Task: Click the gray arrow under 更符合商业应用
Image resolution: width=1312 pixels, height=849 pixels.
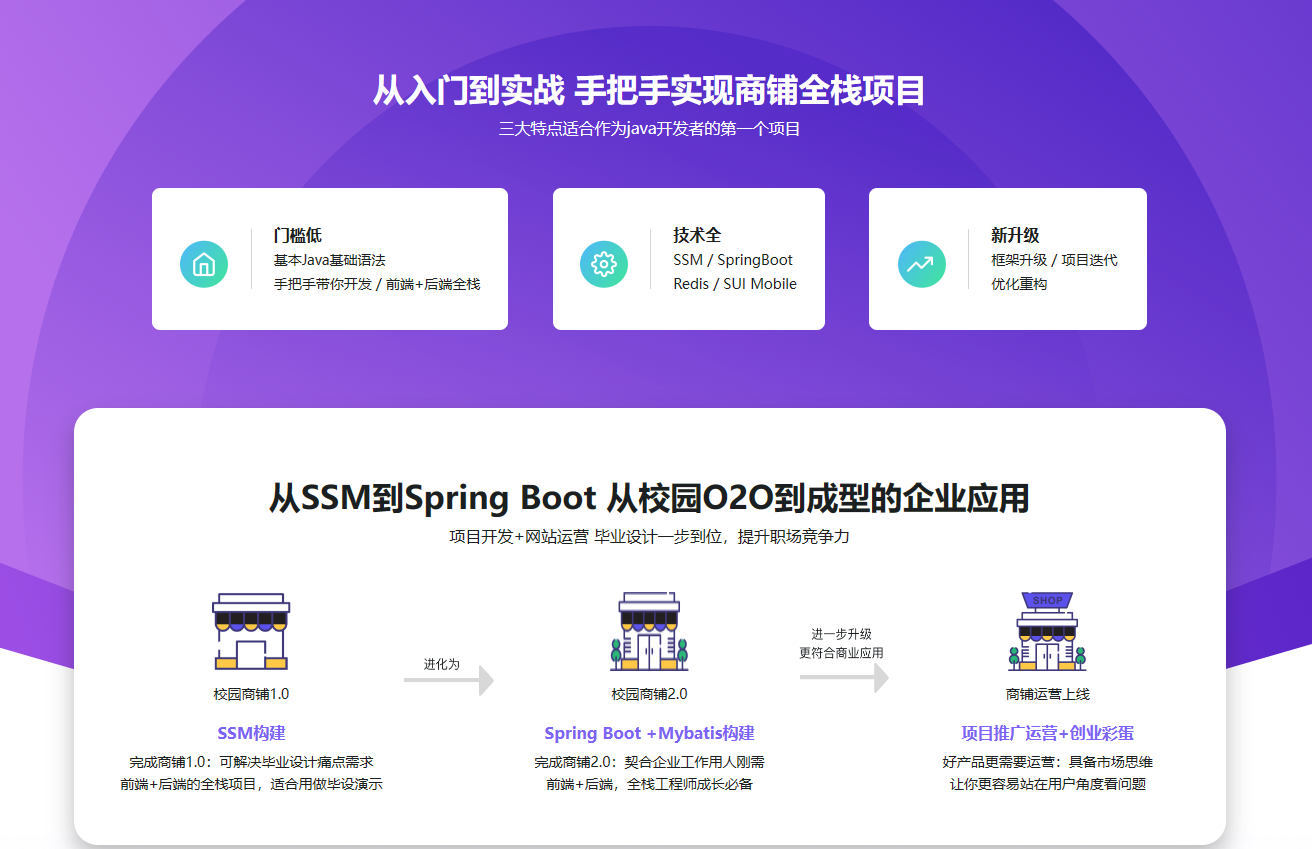Action: 844,678
